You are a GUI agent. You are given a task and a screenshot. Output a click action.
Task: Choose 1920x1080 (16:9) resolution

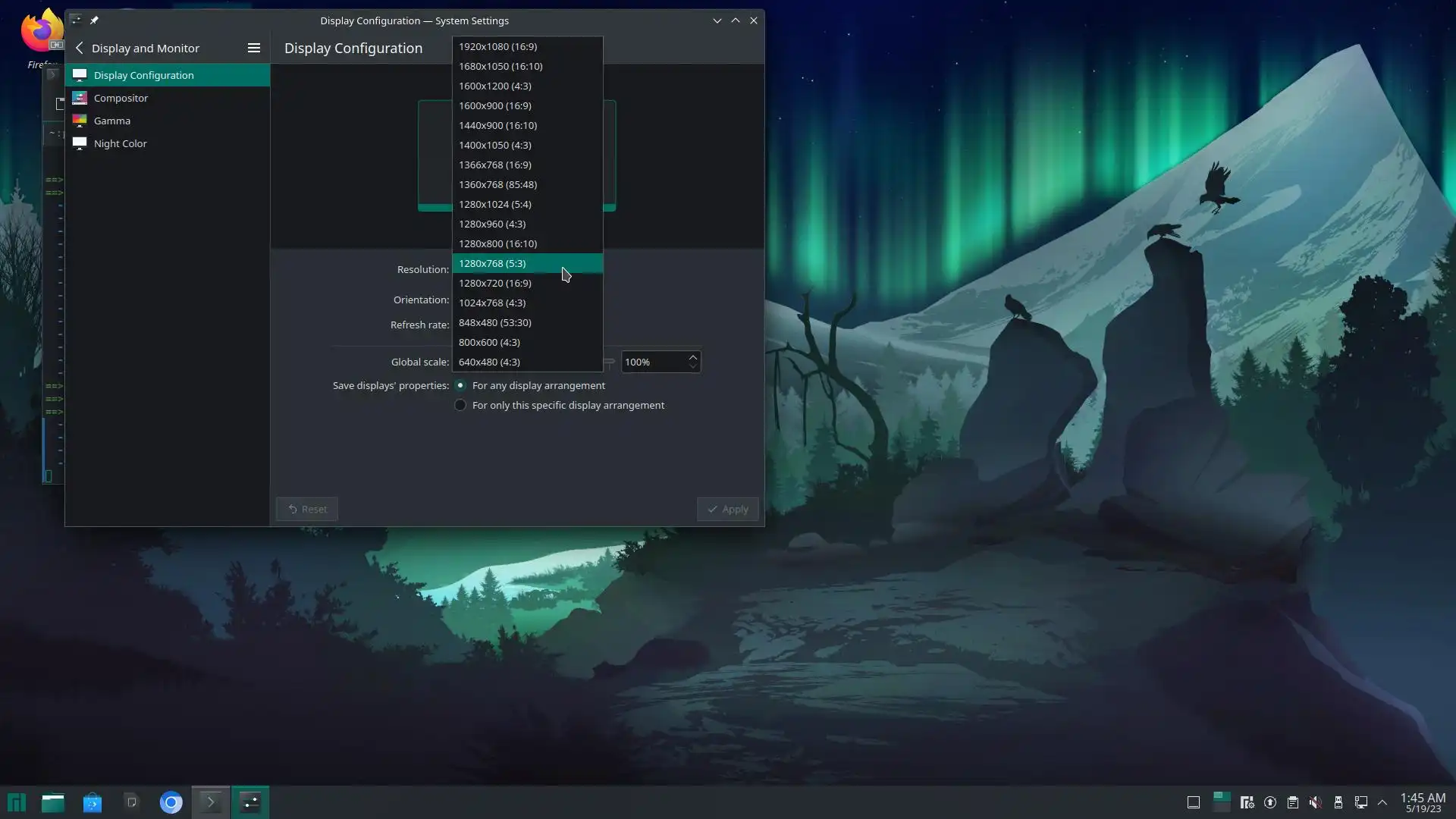(x=497, y=46)
